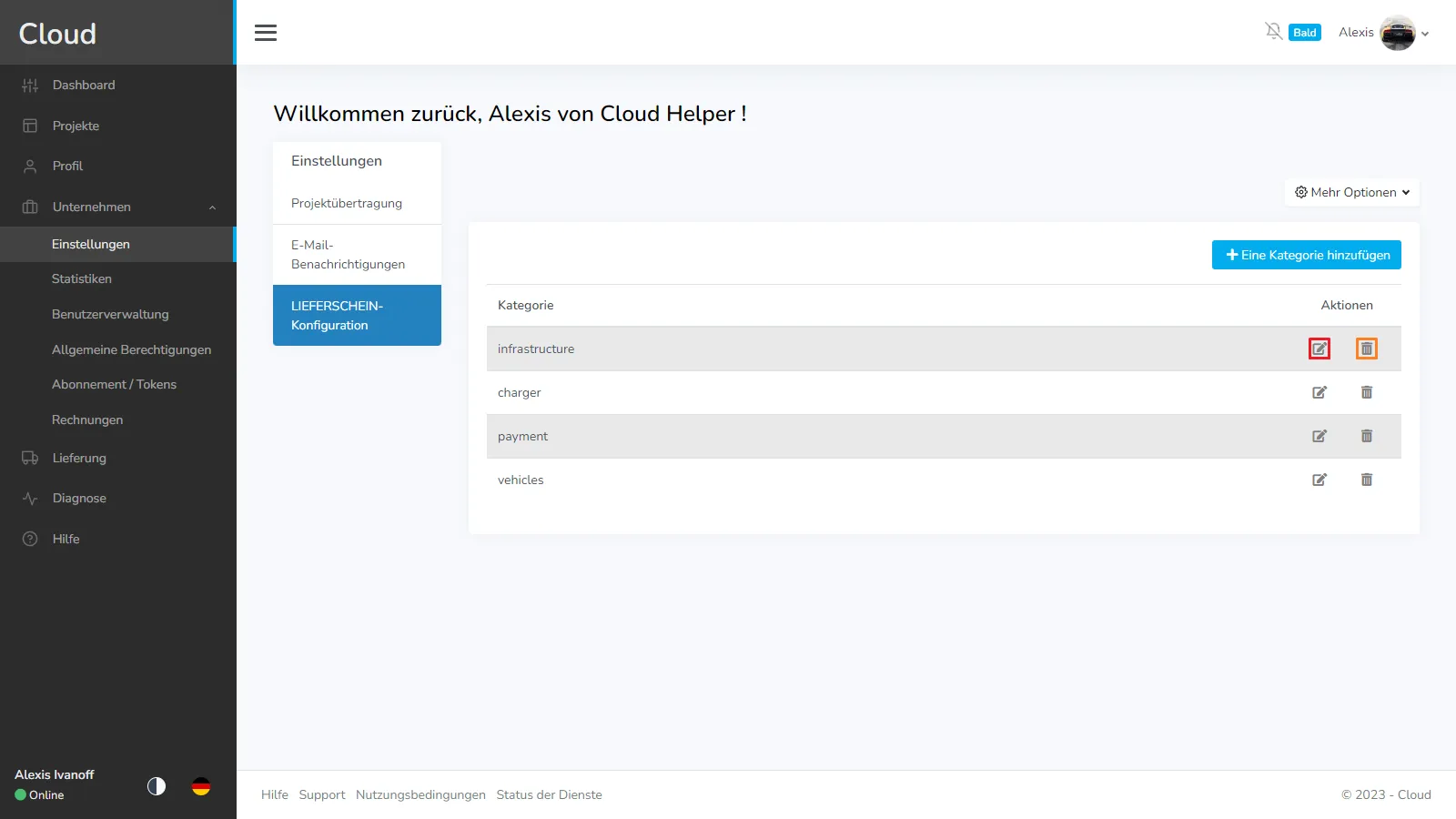Screen dimensions: 1456x819
Task: Open E-Mail-Benachrichtigungen settings tab
Action: 348,255
